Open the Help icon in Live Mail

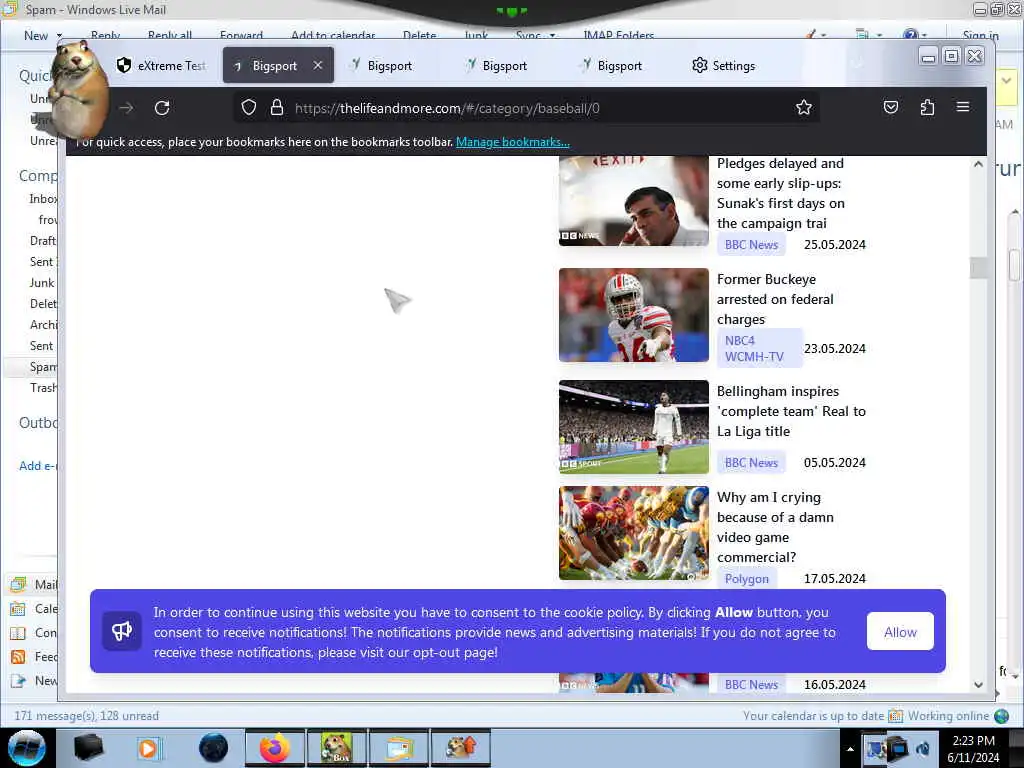(x=910, y=35)
